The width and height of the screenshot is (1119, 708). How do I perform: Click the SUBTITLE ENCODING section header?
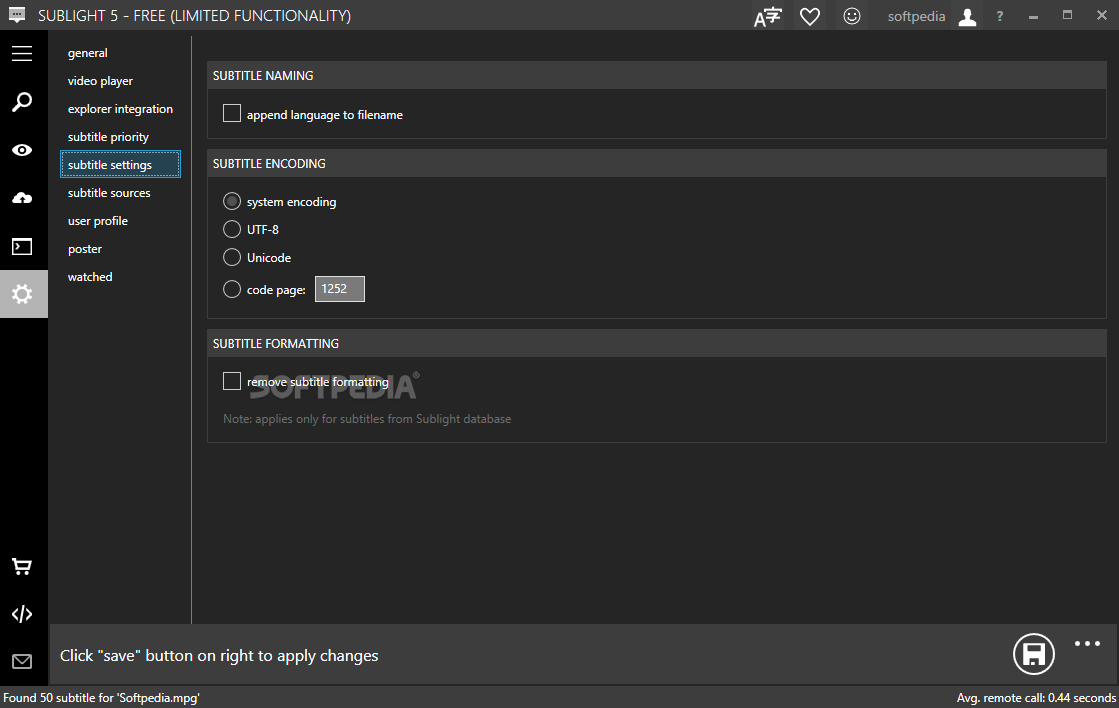(x=657, y=163)
